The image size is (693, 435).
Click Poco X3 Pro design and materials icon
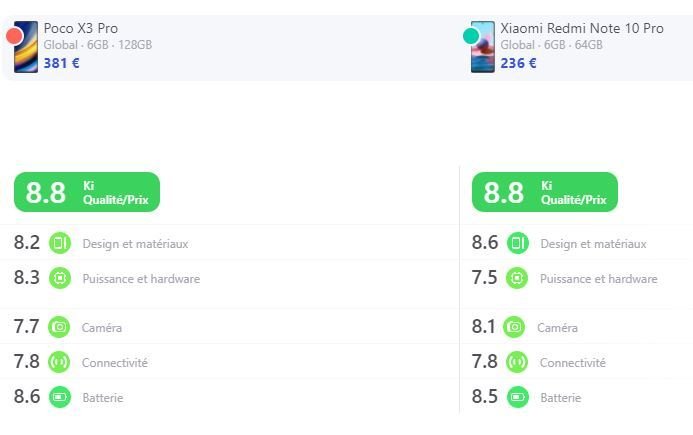coord(60,243)
